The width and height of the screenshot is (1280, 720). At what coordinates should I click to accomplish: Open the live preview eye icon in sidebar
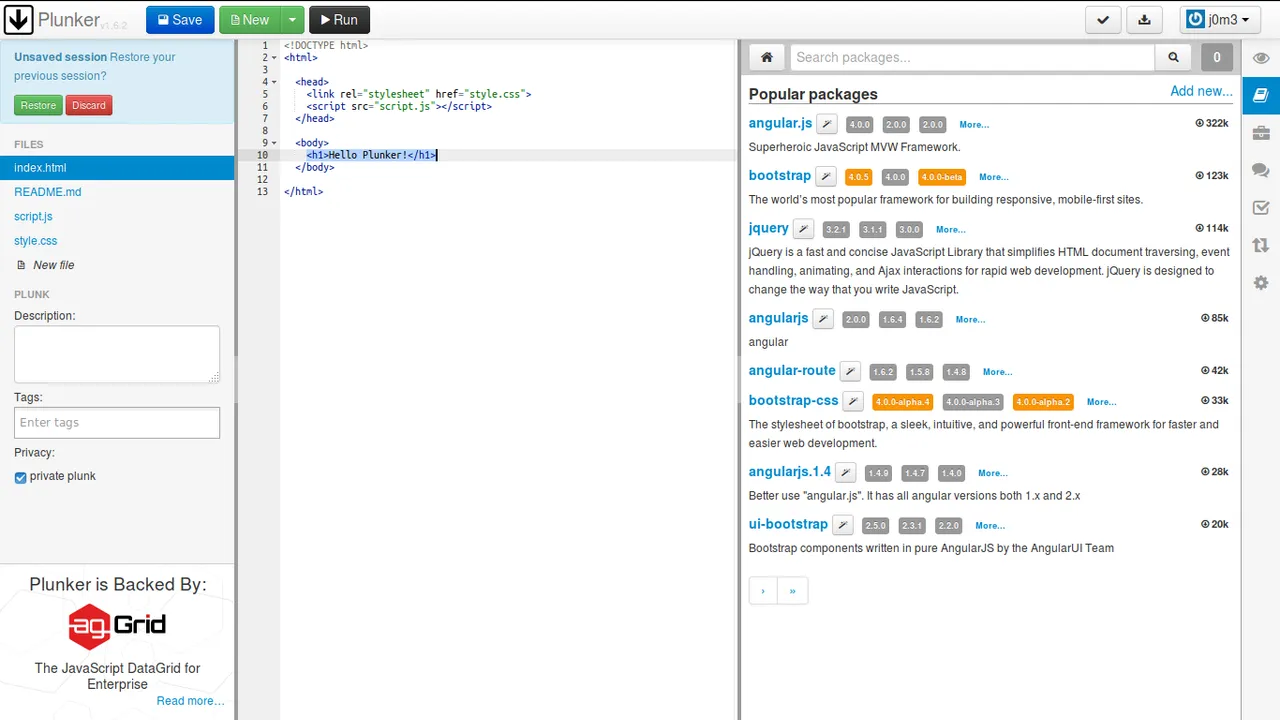[1261, 58]
